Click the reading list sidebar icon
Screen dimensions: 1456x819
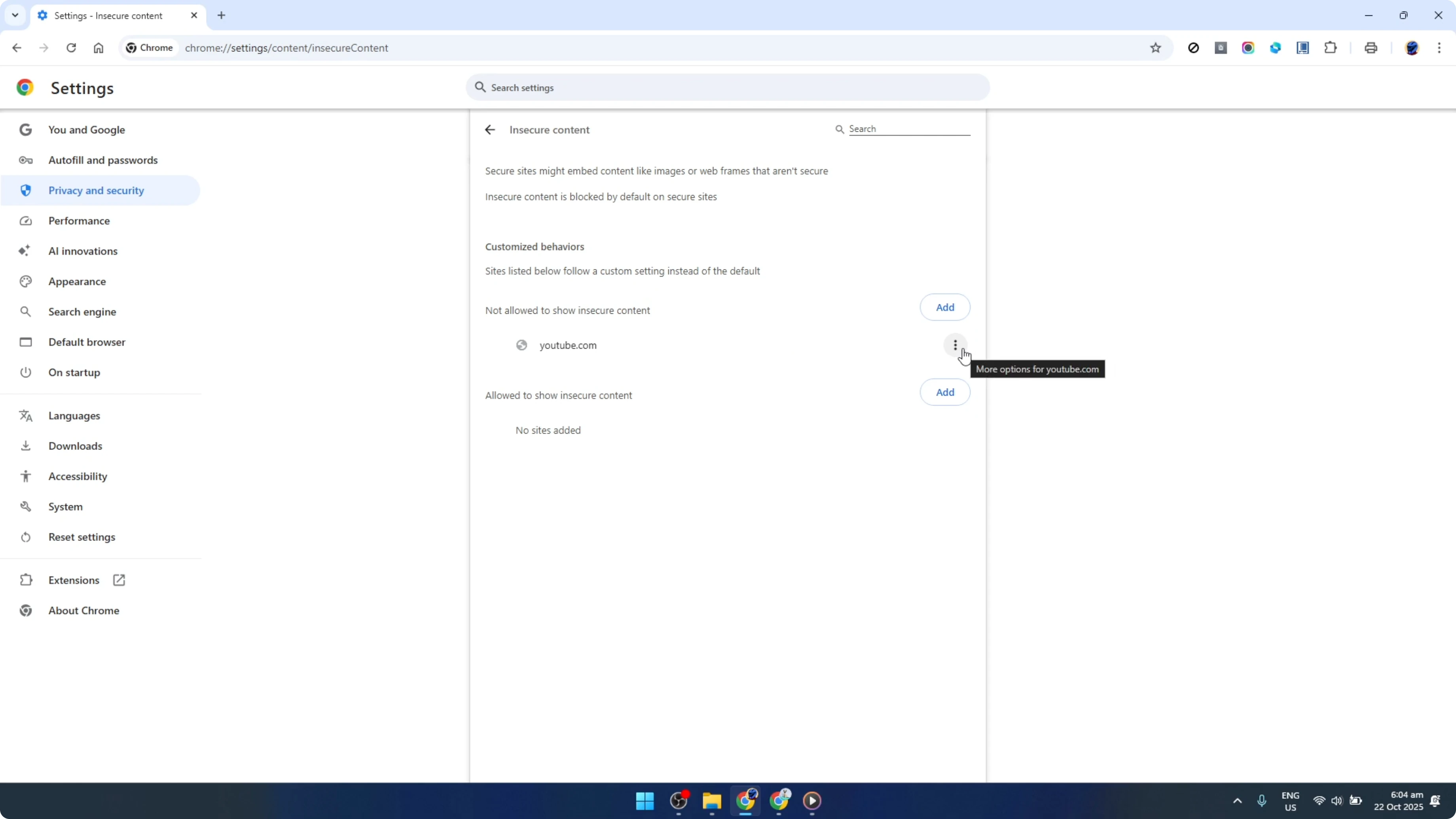(x=1303, y=48)
